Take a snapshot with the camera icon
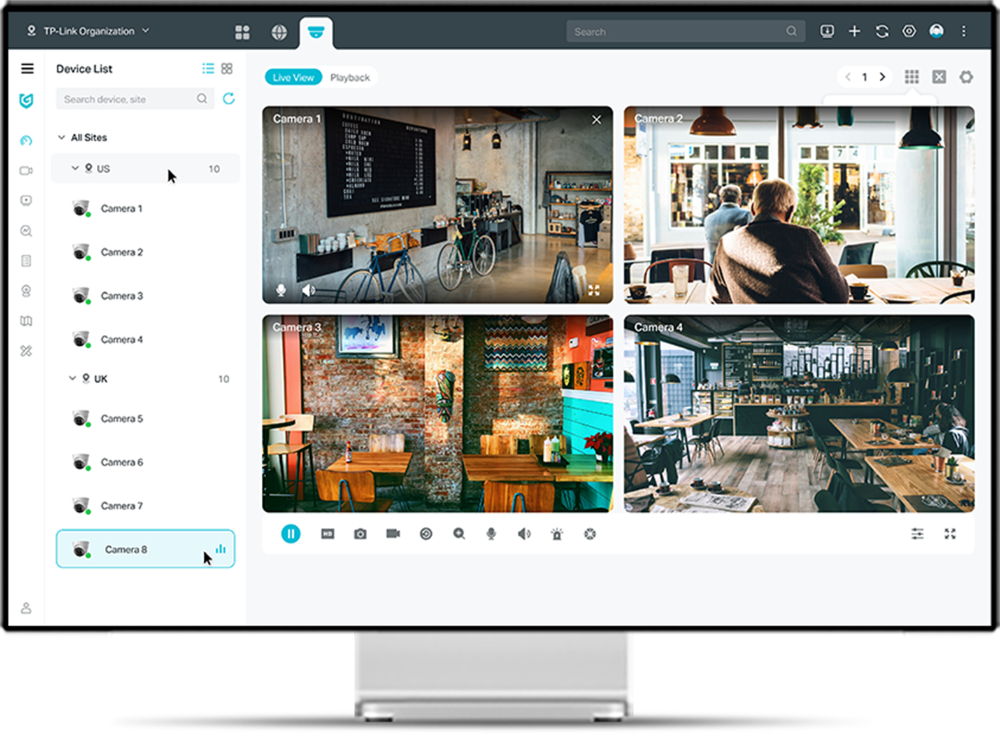 358,533
